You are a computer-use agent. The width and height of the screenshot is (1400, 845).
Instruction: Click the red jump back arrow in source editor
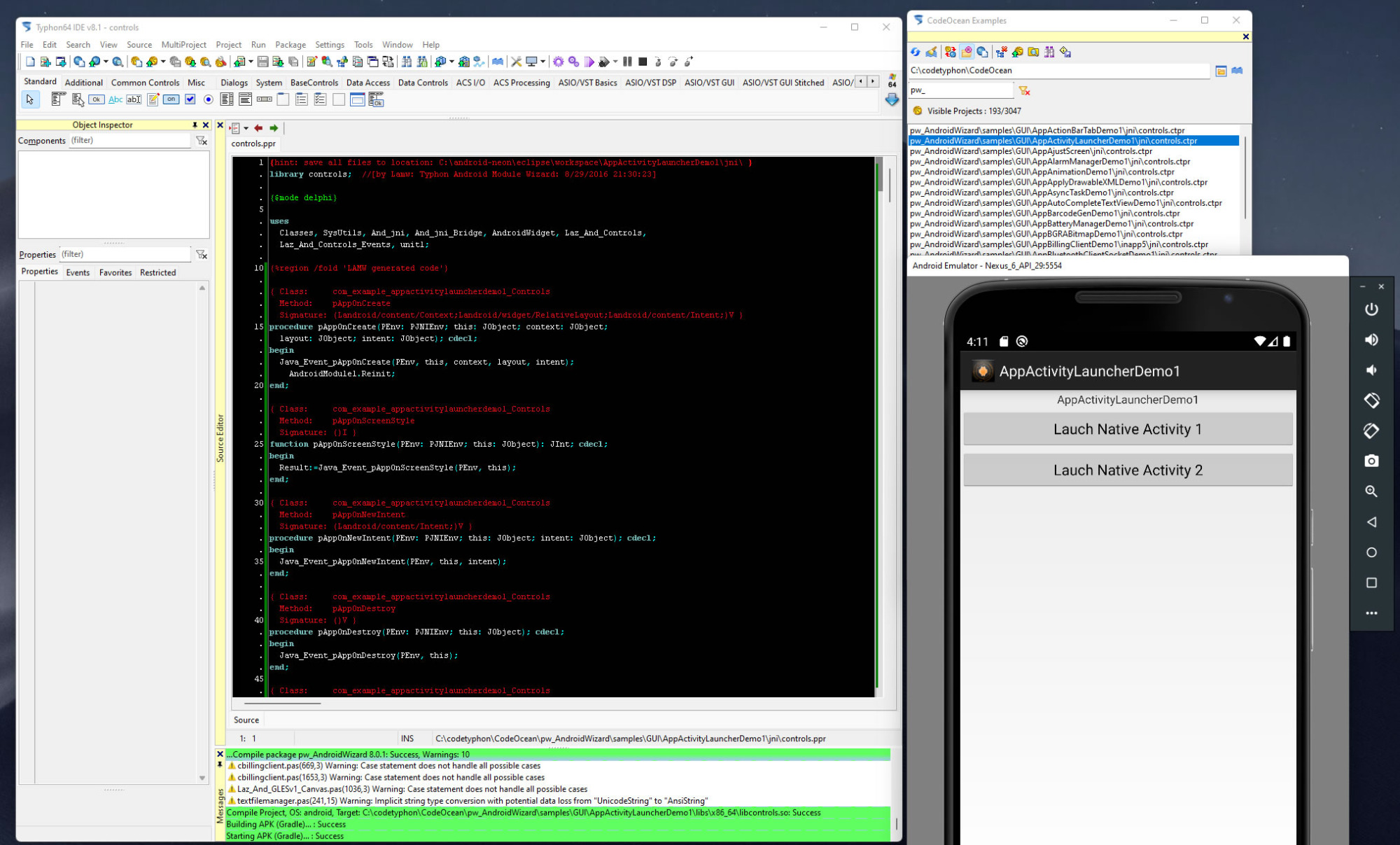pos(258,128)
